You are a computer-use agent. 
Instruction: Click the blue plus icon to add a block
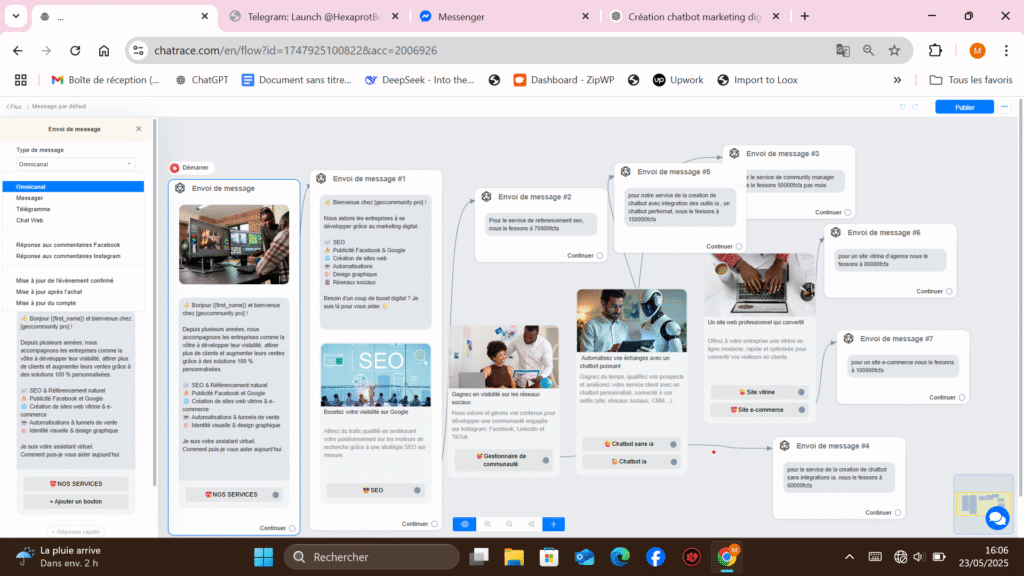coord(553,524)
